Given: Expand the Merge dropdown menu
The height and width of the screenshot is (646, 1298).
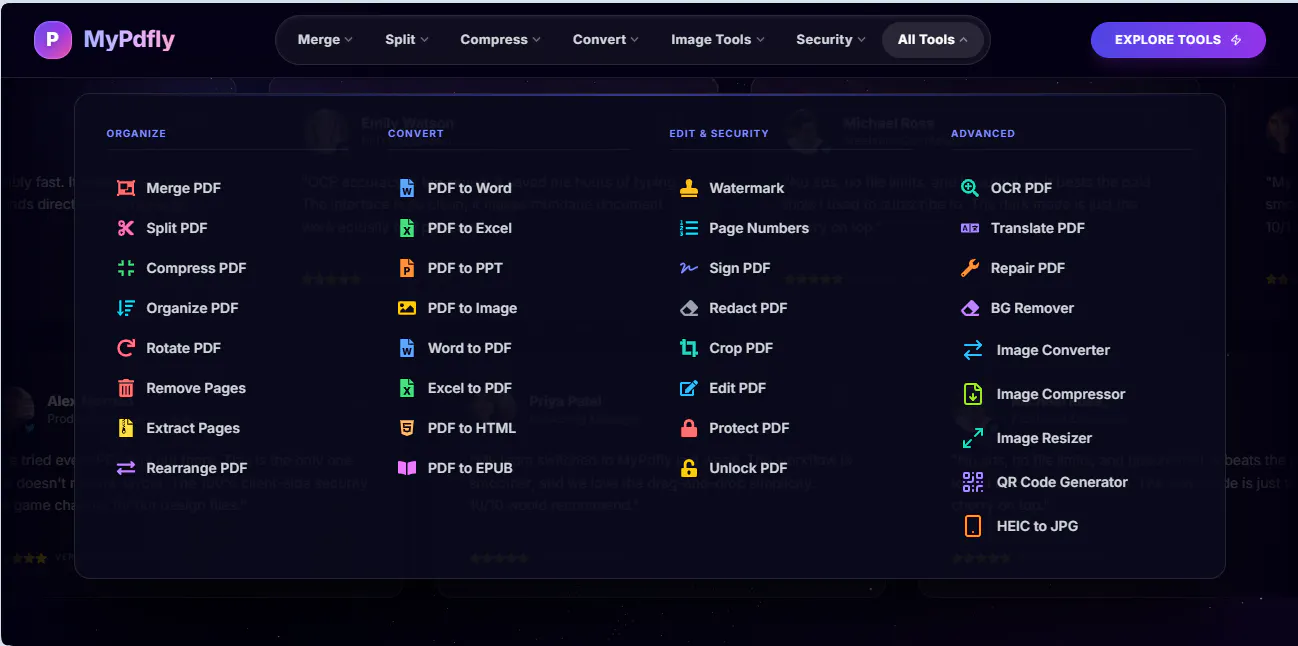Looking at the screenshot, I should 325,40.
